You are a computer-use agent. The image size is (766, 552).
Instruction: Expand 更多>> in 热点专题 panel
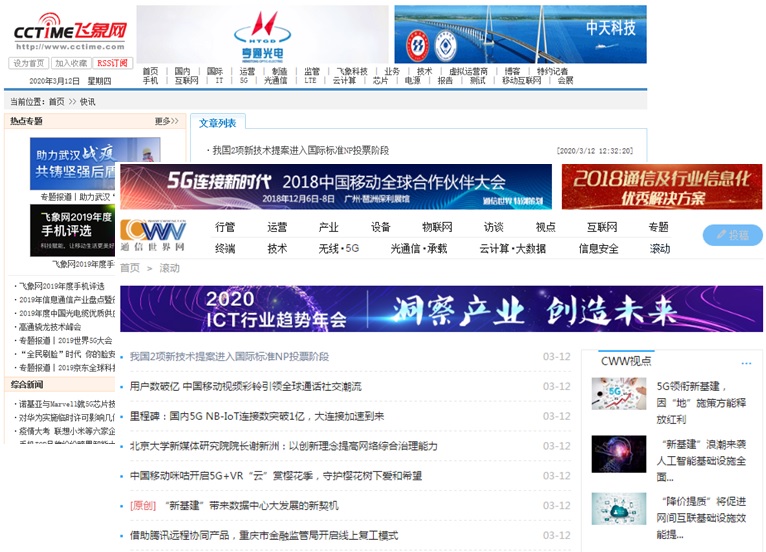tap(167, 121)
